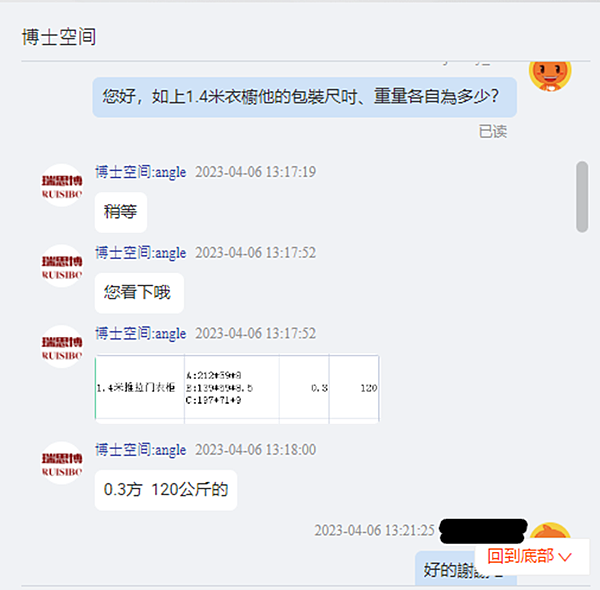The image size is (600, 590).
Task: Click the orange mascot avatar at top right
Action: tap(550, 75)
